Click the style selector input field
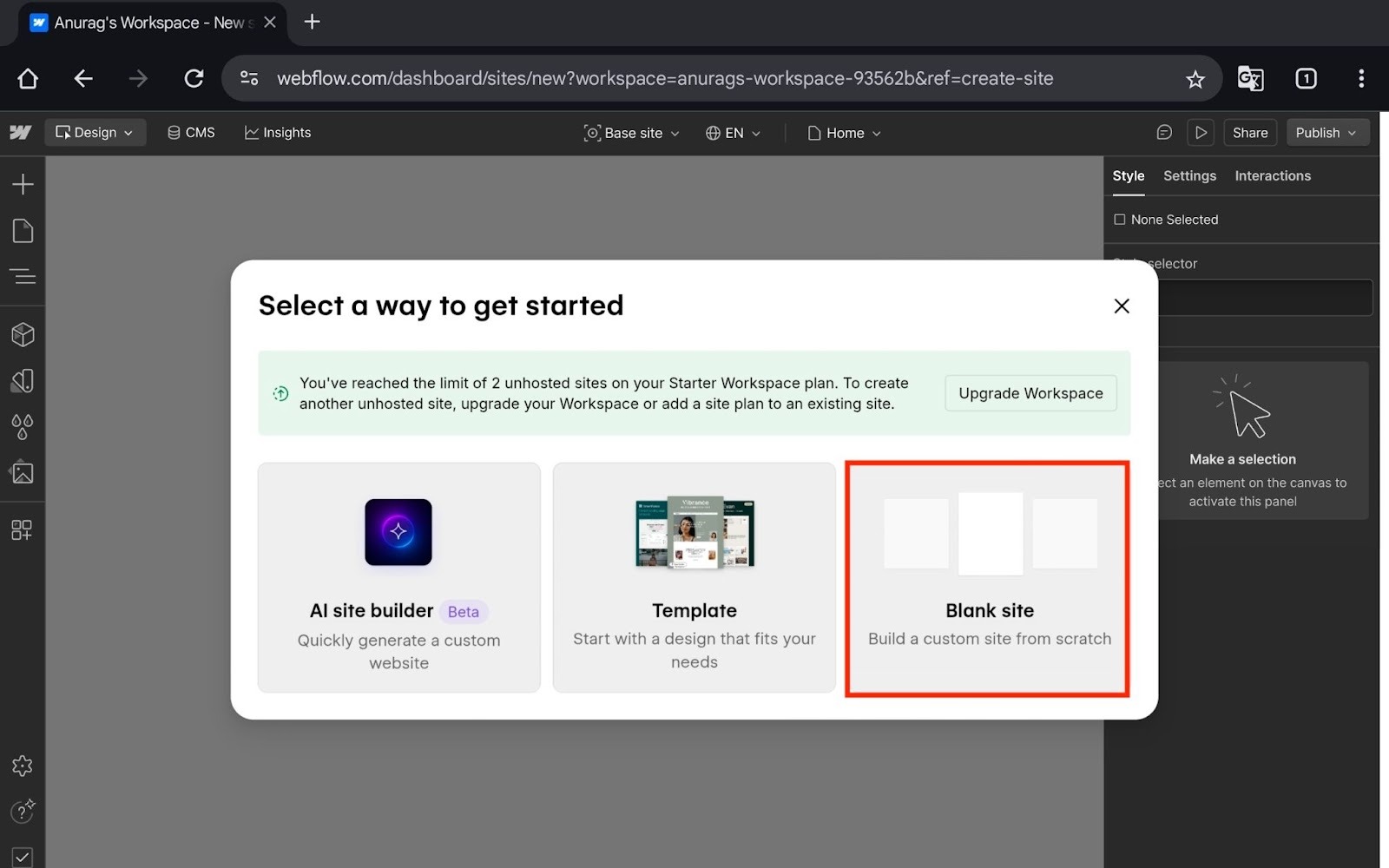This screenshot has height=868, width=1389. click(1265, 298)
